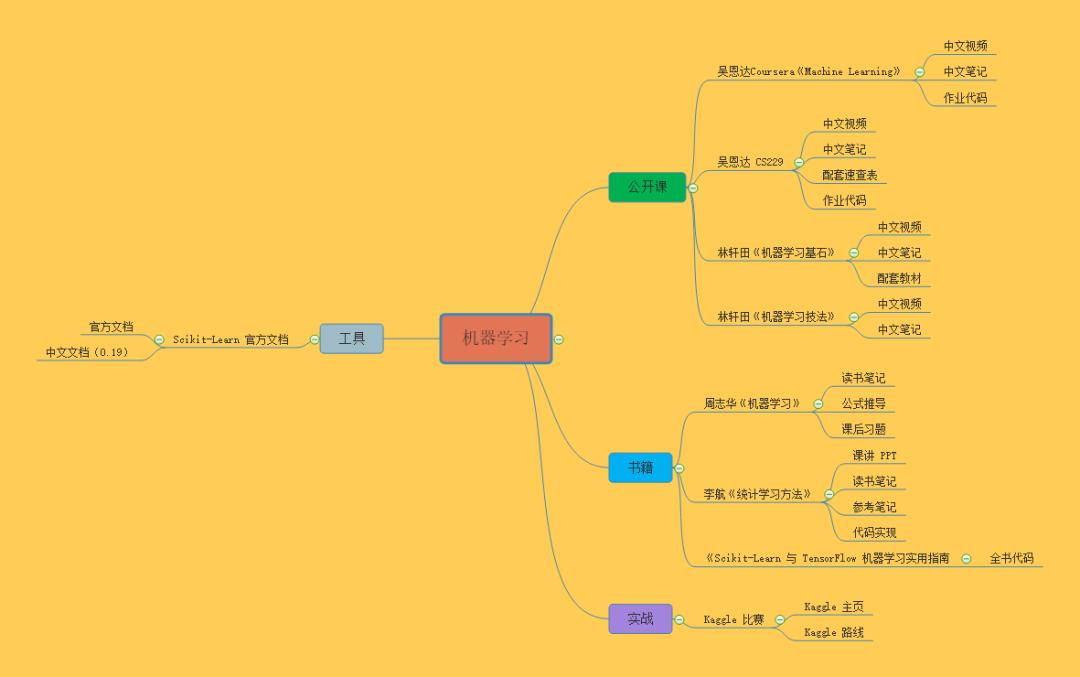
Task: Select Scikit-Learn 官方文档 topic
Action: point(230,339)
